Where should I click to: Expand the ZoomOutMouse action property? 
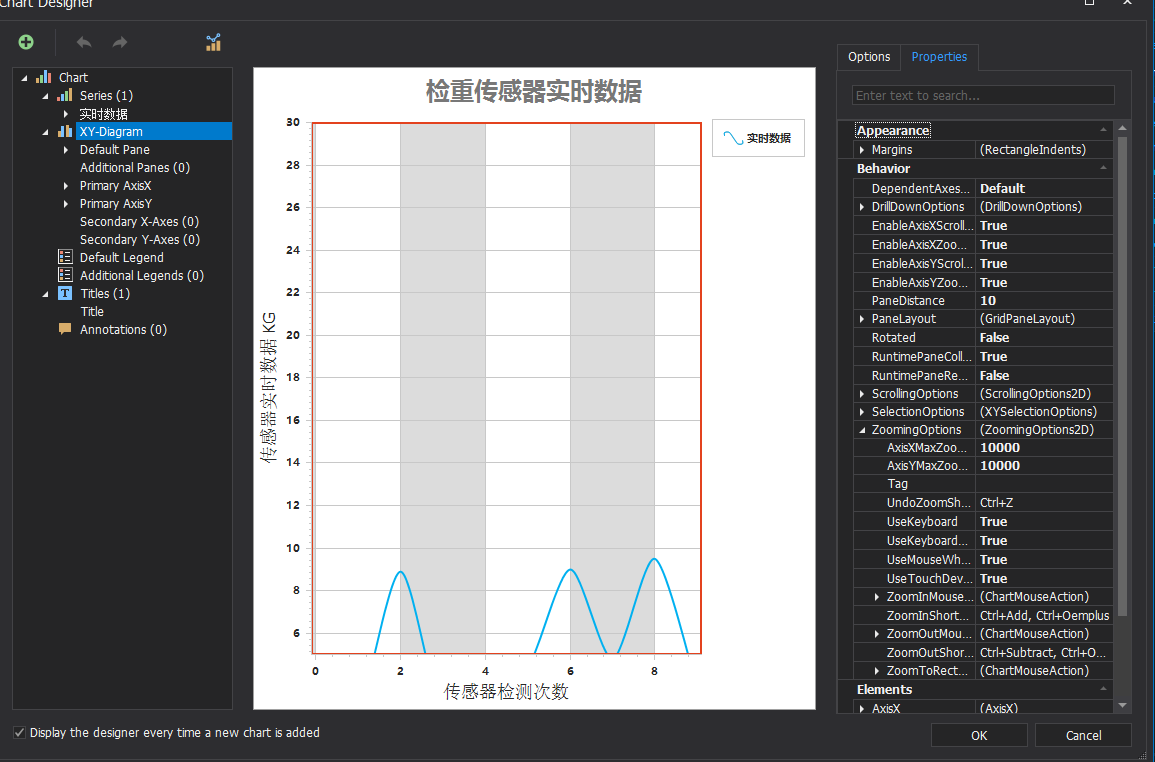[x=877, y=633]
